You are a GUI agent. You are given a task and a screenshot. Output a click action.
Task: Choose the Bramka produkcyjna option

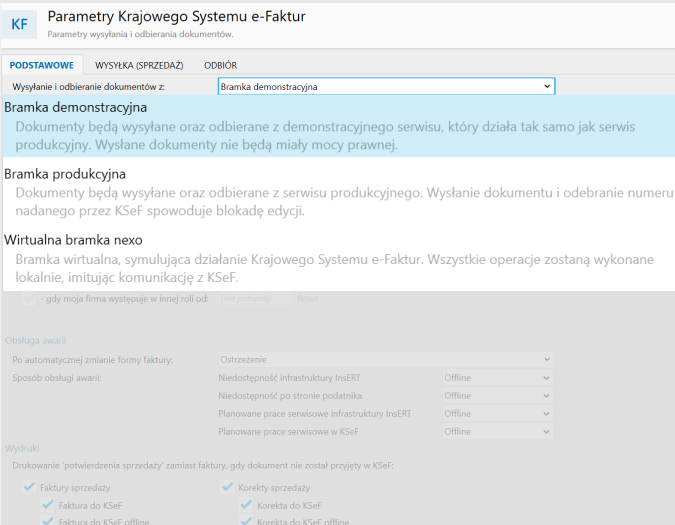tap(65, 174)
